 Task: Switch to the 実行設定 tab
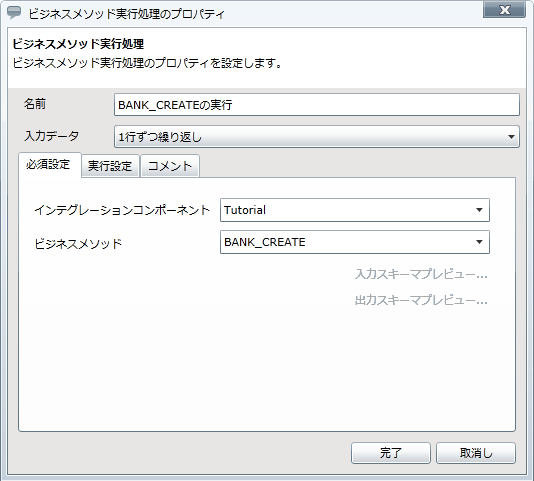(x=110, y=166)
